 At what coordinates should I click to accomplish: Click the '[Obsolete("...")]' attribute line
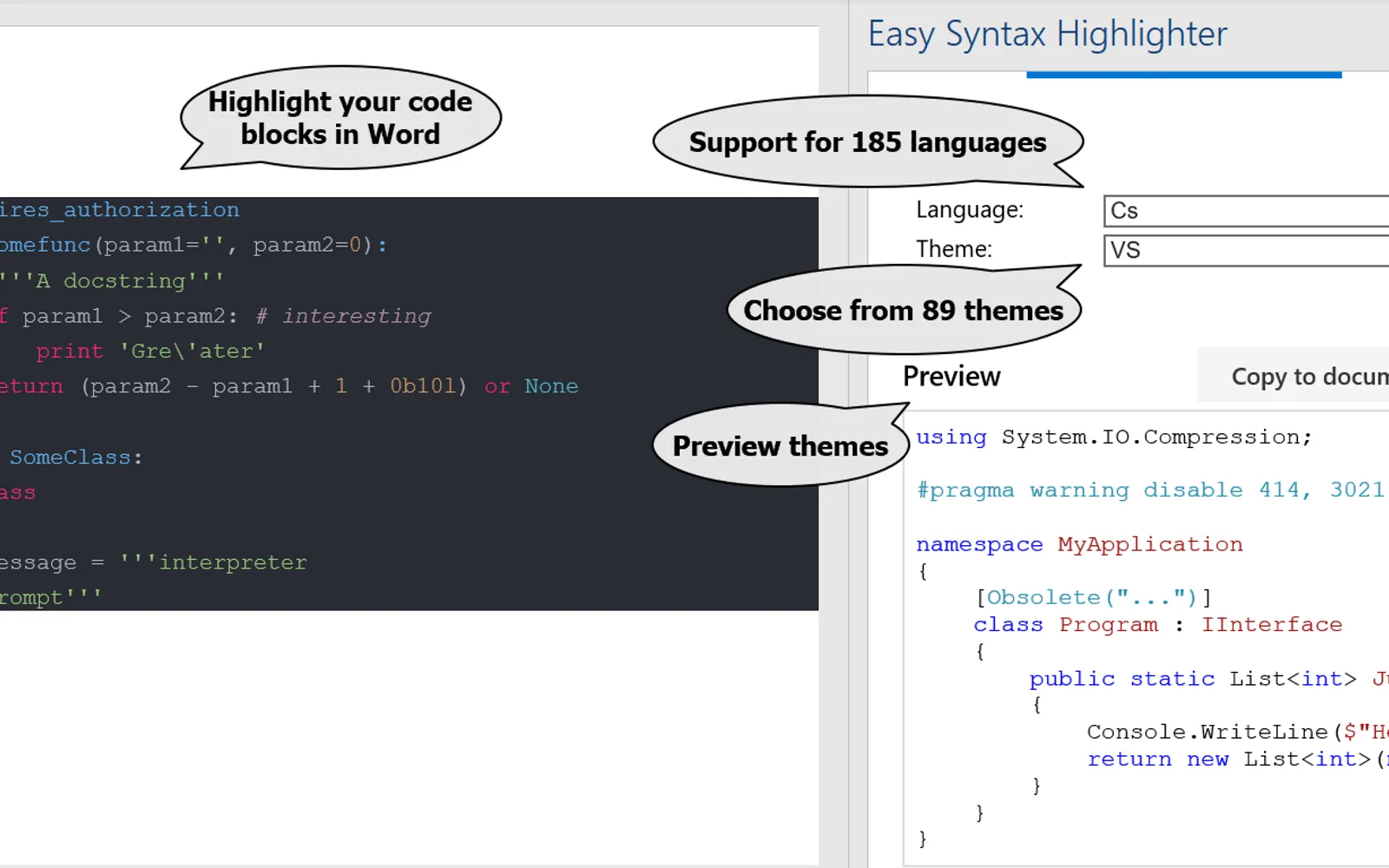[1093, 597]
